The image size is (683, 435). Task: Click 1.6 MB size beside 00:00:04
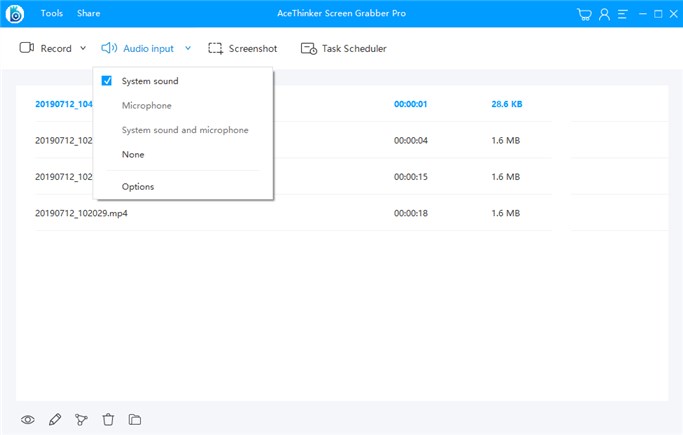coord(506,140)
